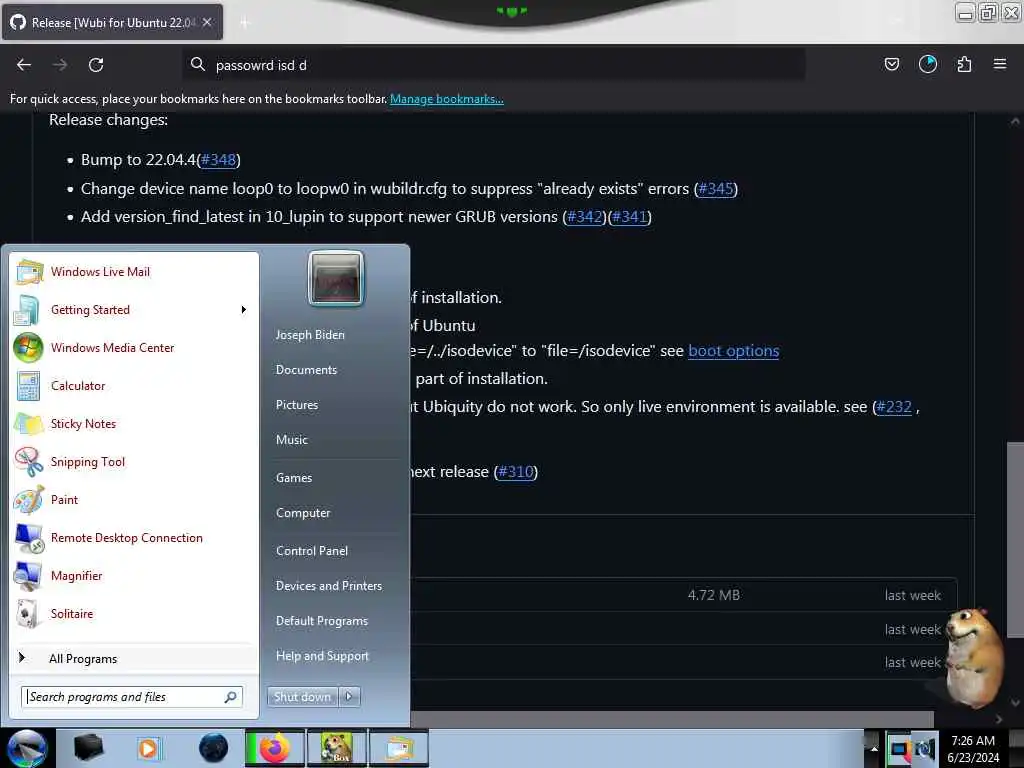Click the volume tray icon
The image size is (1024, 768).
(925, 750)
